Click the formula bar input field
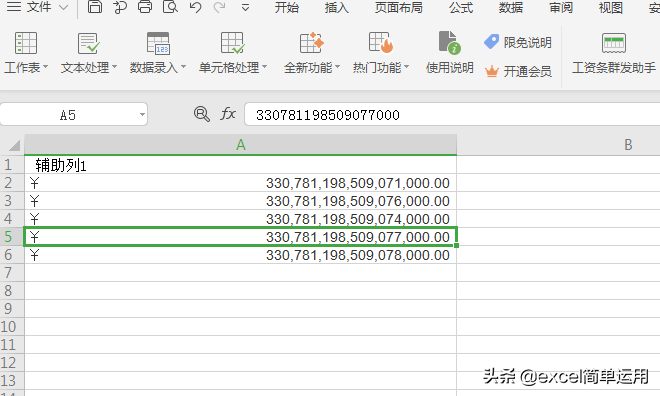The width and height of the screenshot is (660, 396). pos(452,114)
